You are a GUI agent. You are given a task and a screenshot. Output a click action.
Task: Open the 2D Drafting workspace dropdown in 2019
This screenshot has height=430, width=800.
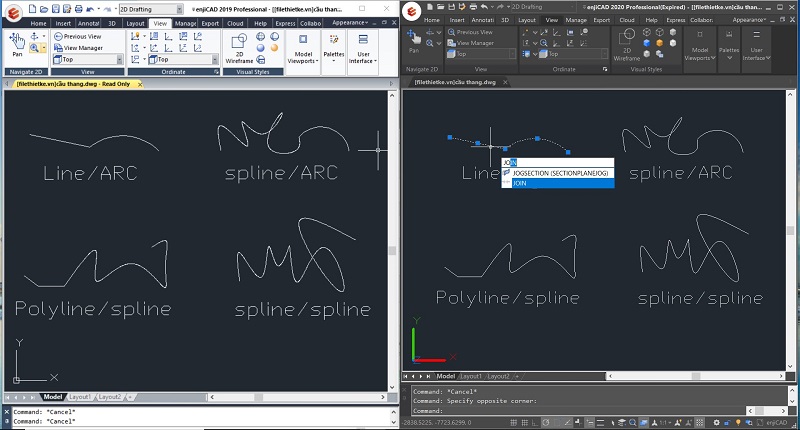click(x=151, y=9)
